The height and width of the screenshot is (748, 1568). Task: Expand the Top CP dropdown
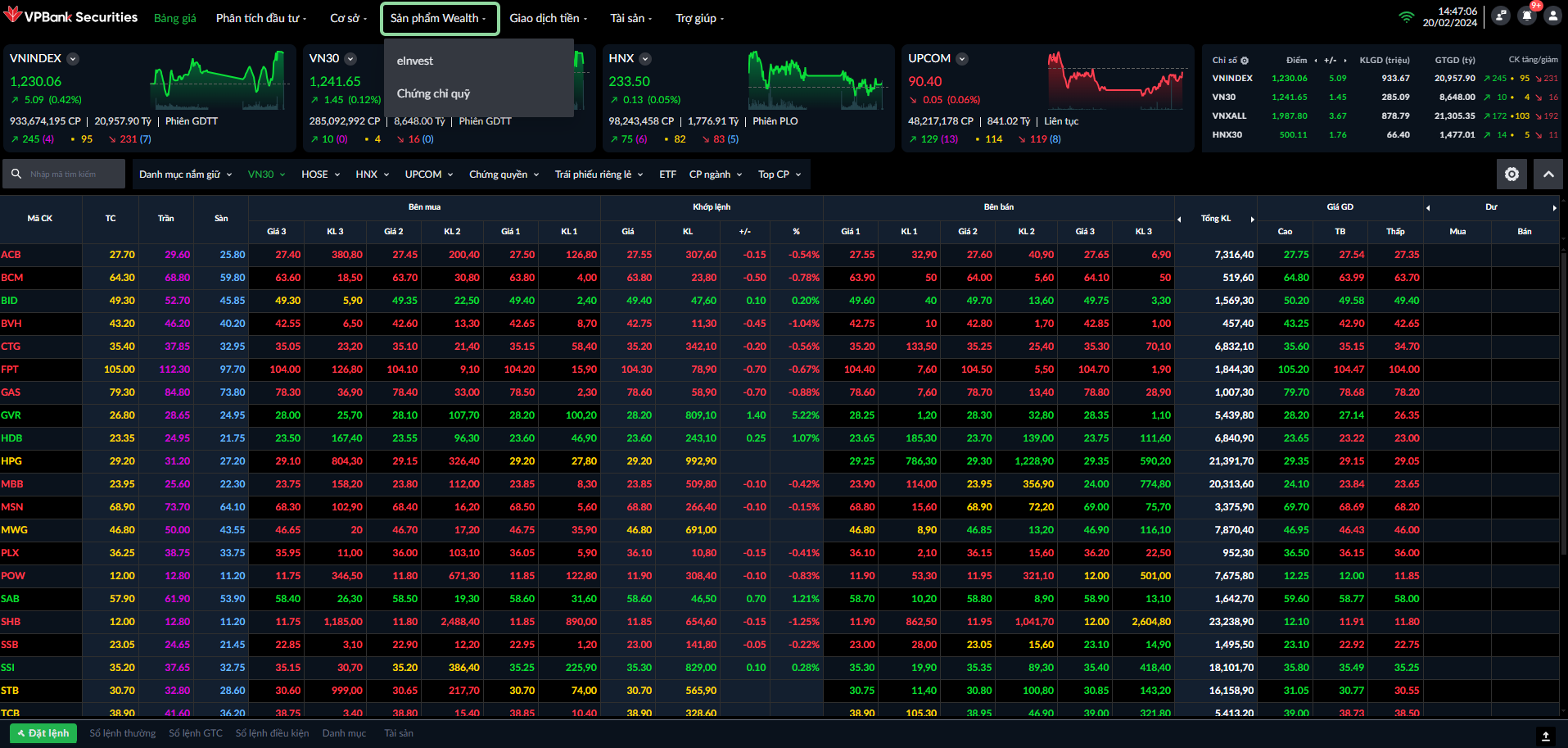pyautogui.click(x=779, y=175)
